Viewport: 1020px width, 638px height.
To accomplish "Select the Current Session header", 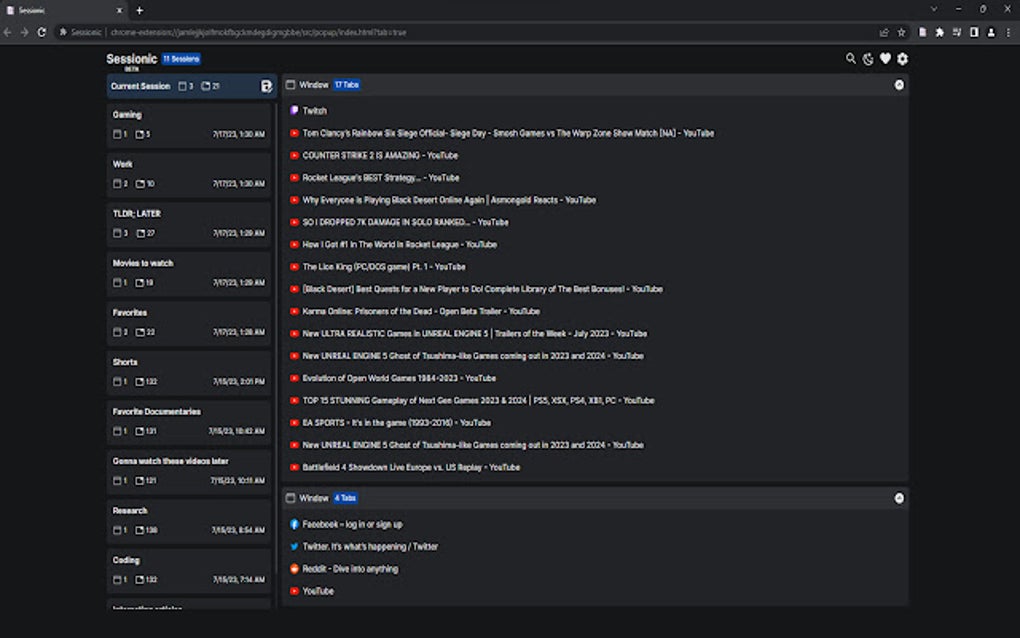I will (x=191, y=86).
